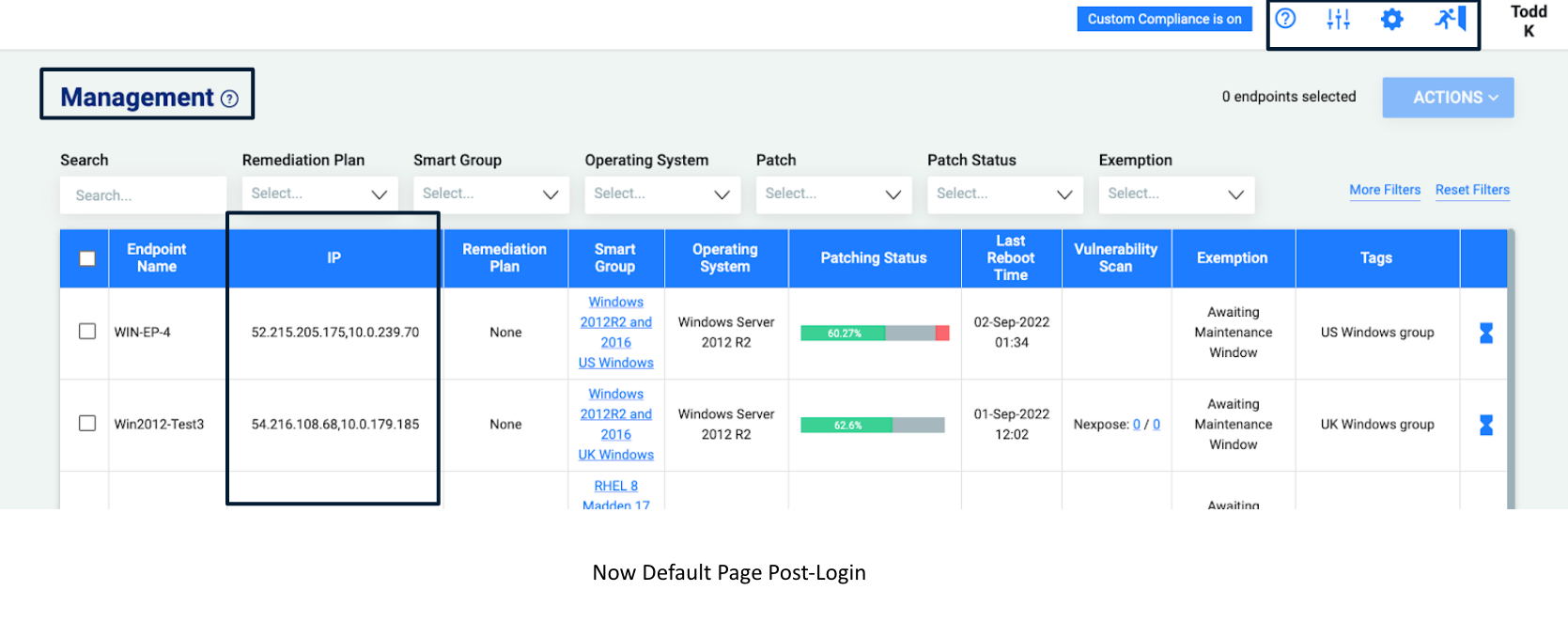This screenshot has height=622, width=1568.
Task: Click the More Filters link
Action: click(1385, 190)
